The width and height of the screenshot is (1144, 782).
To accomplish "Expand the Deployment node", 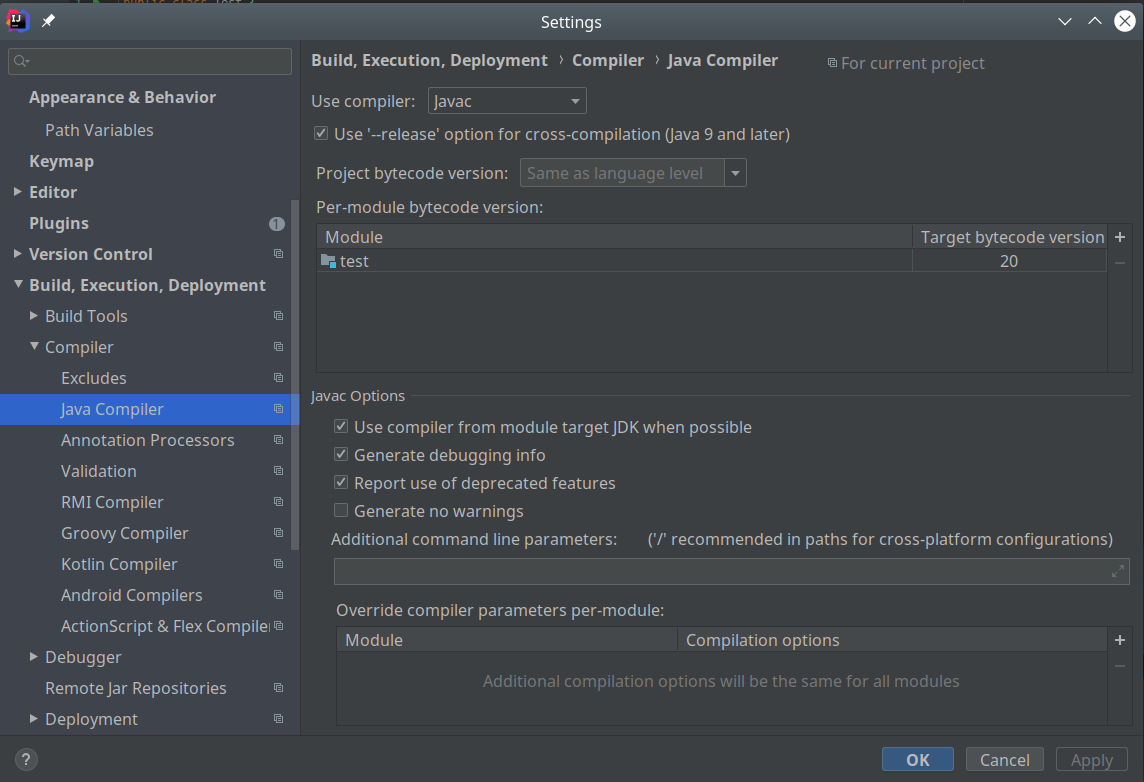I will point(34,719).
